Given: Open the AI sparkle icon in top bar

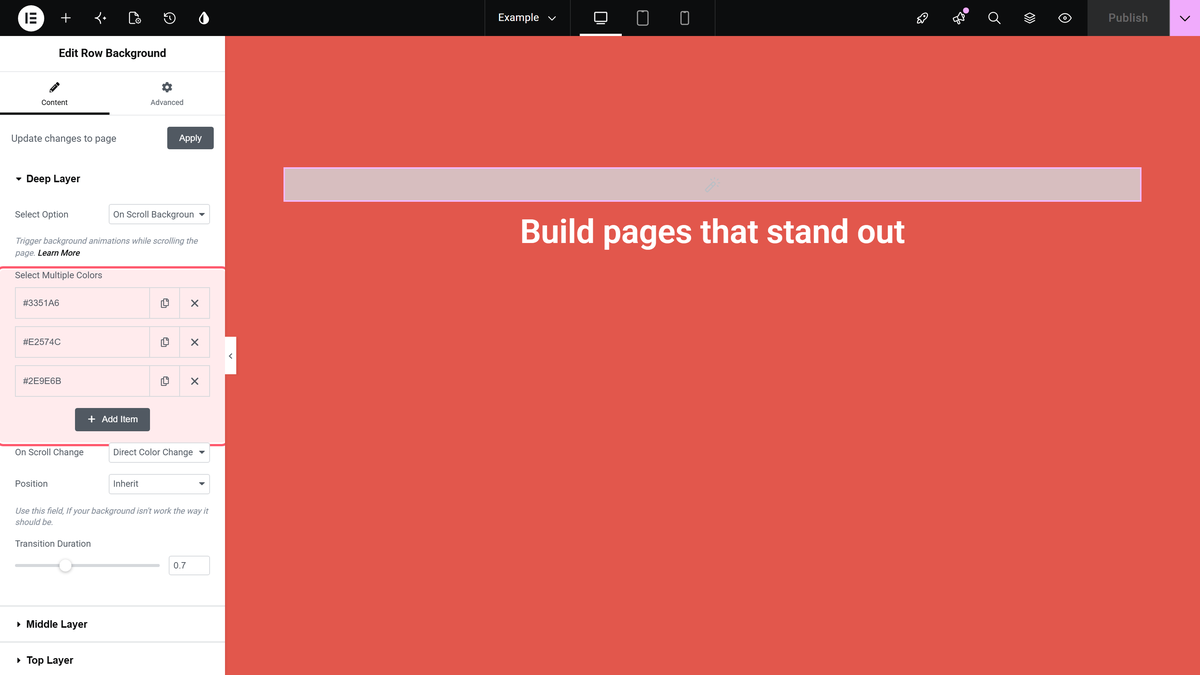Looking at the screenshot, I should pyautogui.click(x=100, y=18).
